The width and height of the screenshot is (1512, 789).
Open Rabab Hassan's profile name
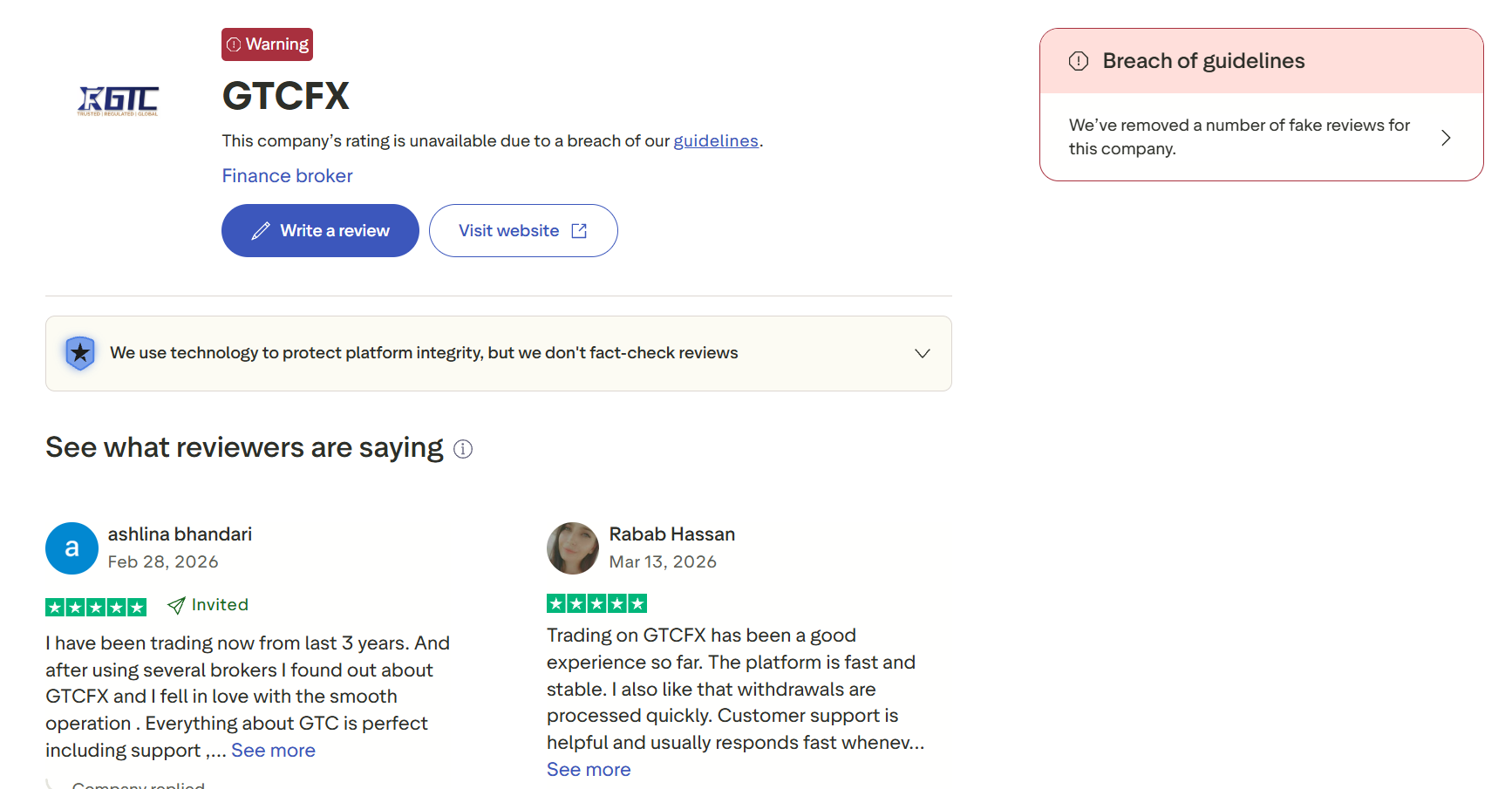pyautogui.click(x=672, y=534)
